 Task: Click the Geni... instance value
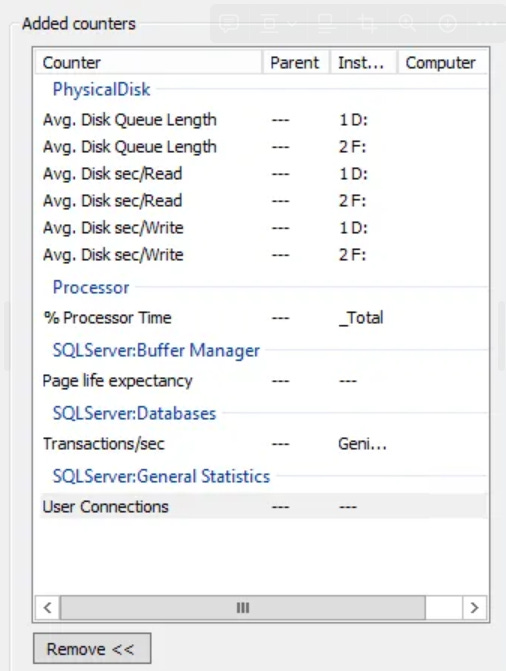pos(362,444)
